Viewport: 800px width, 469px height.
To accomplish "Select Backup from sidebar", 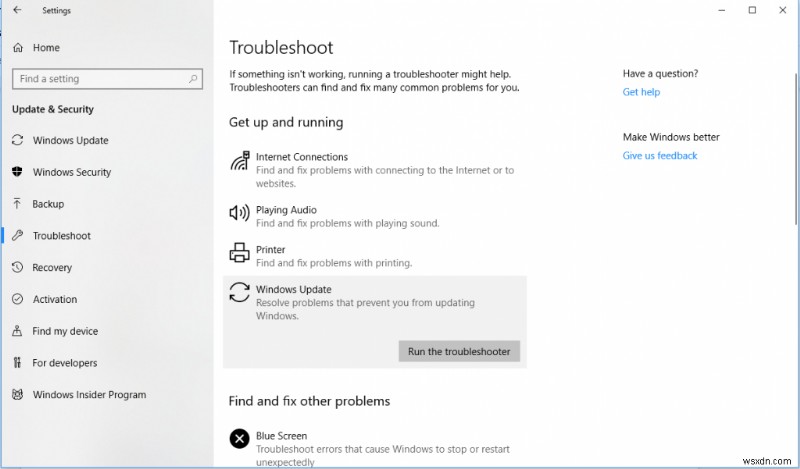I will [x=48, y=204].
